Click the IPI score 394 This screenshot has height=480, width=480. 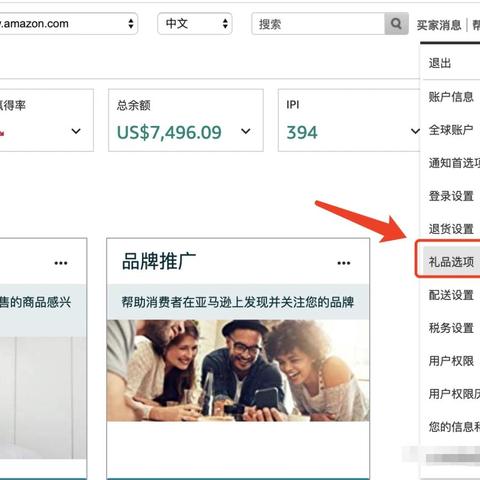302,132
